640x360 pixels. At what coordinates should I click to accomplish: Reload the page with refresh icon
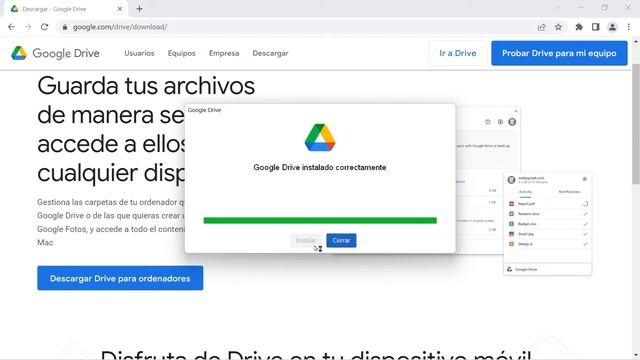tap(44, 27)
